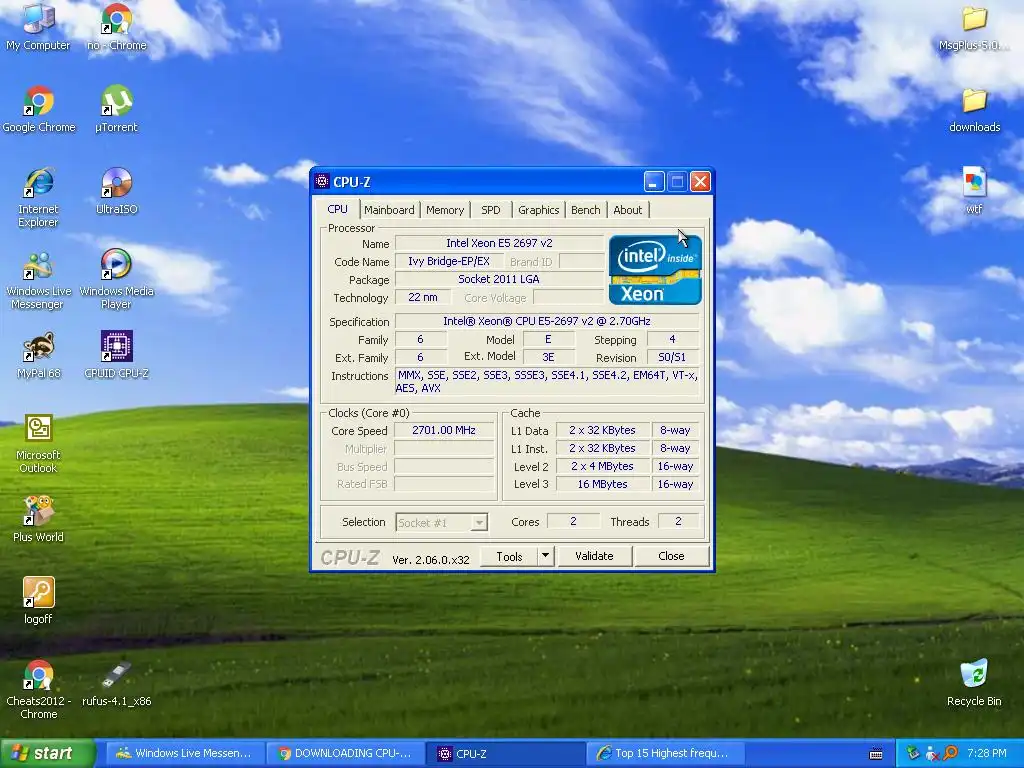Image resolution: width=1024 pixels, height=768 pixels.
Task: Close CPU-Z with the red X
Action: tap(700, 181)
